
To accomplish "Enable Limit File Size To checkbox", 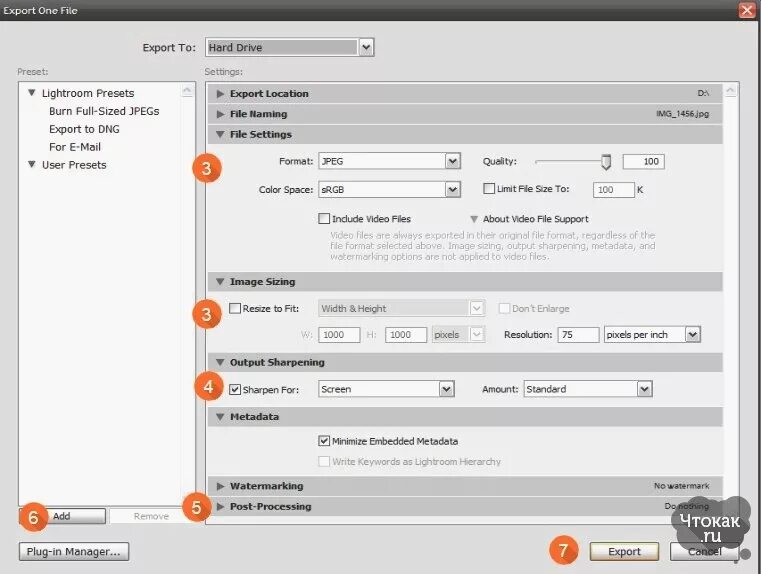I will pyautogui.click(x=489, y=188).
